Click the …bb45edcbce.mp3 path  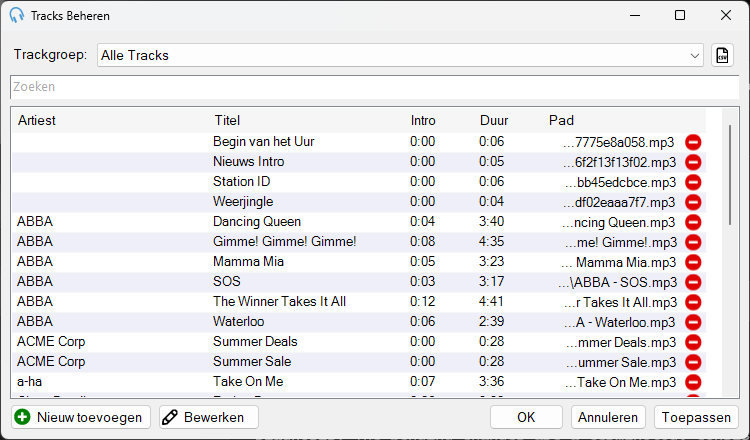pos(620,183)
